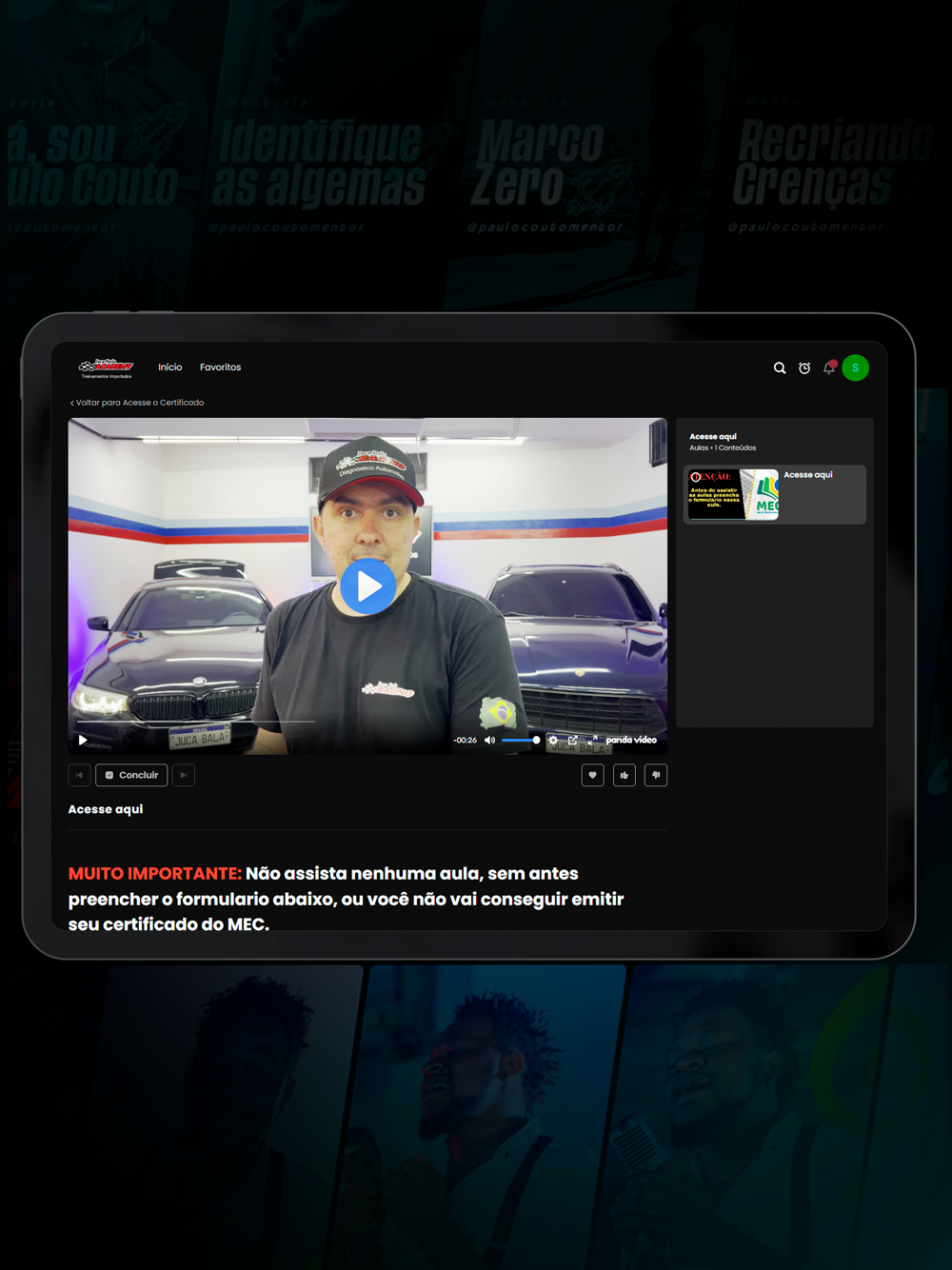Image resolution: width=952 pixels, height=1270 pixels.
Task: Enter fullscreen with expand arrows icon
Action: [x=592, y=740]
